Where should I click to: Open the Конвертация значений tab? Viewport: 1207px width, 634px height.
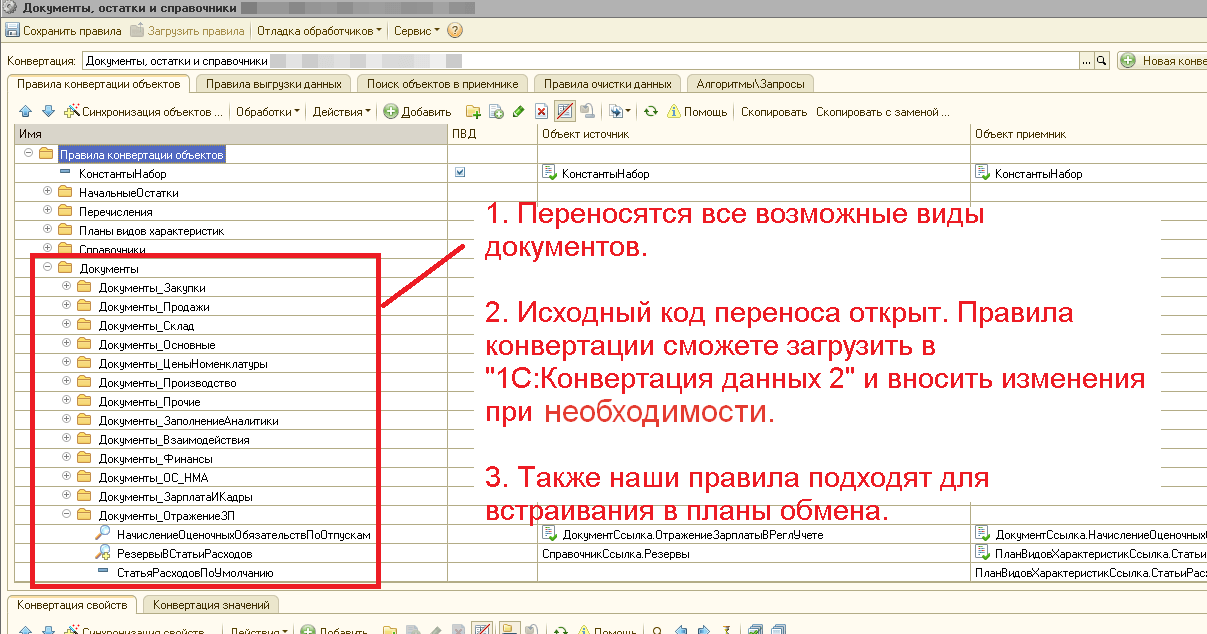[208, 605]
